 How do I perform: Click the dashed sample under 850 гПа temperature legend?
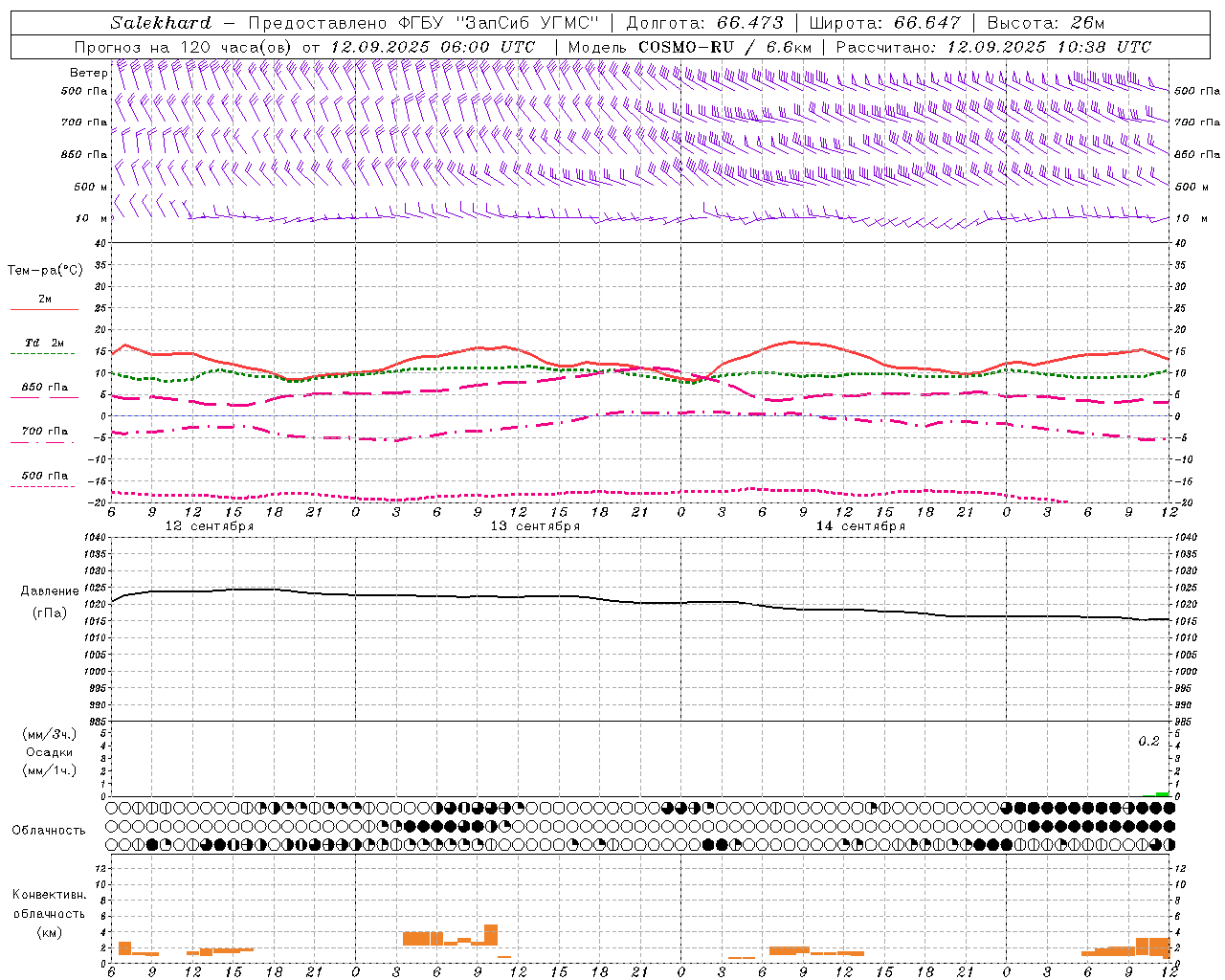(x=43, y=398)
